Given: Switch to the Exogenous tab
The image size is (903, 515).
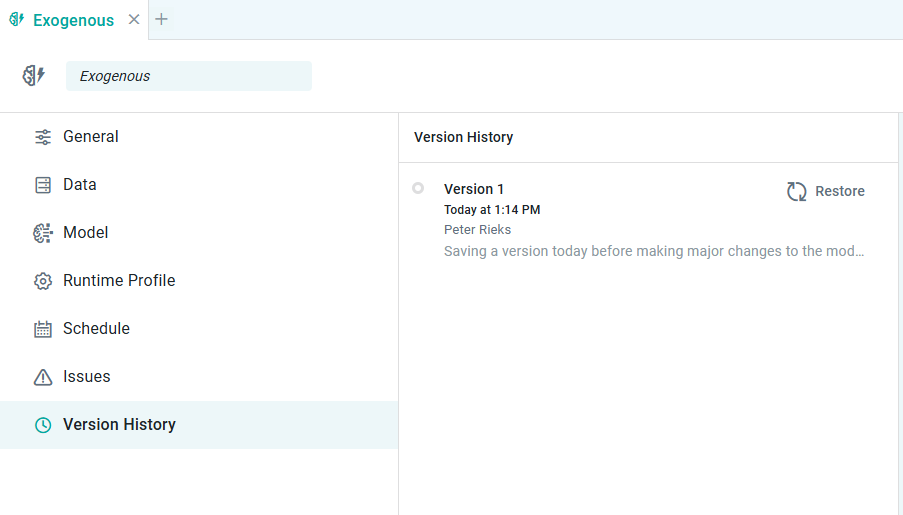Looking at the screenshot, I should [73, 20].
